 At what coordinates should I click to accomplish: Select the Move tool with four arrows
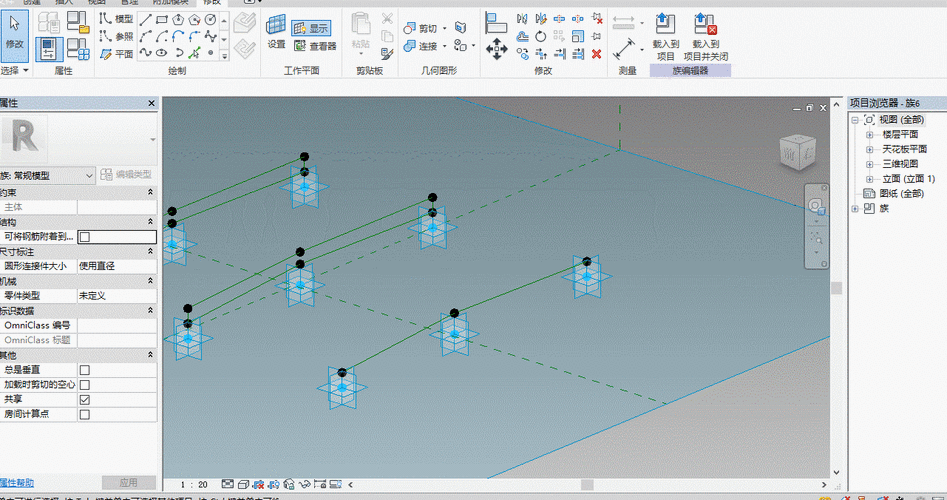(x=496, y=48)
